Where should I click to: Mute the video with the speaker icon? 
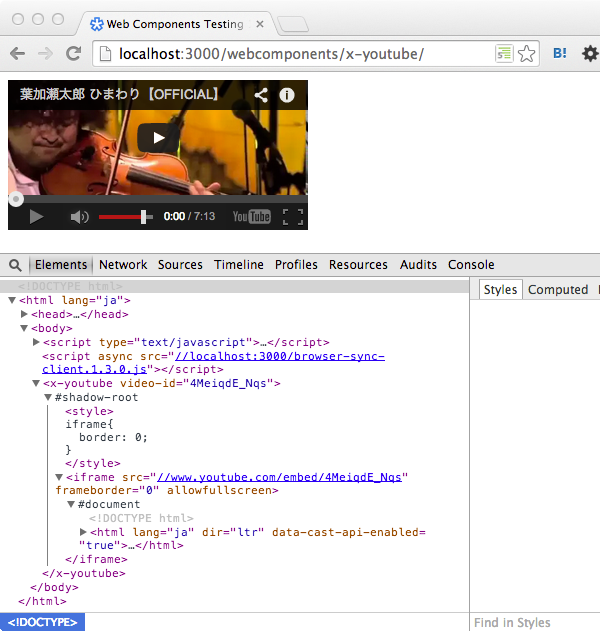tap(79, 217)
